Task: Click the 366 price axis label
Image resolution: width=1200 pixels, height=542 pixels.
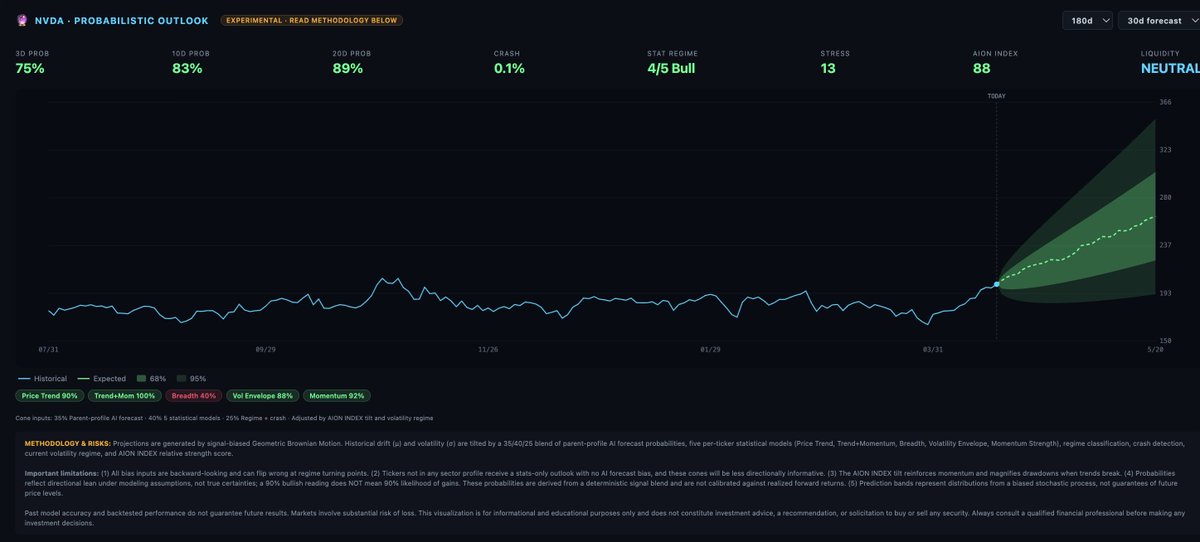Action: [x=1165, y=102]
